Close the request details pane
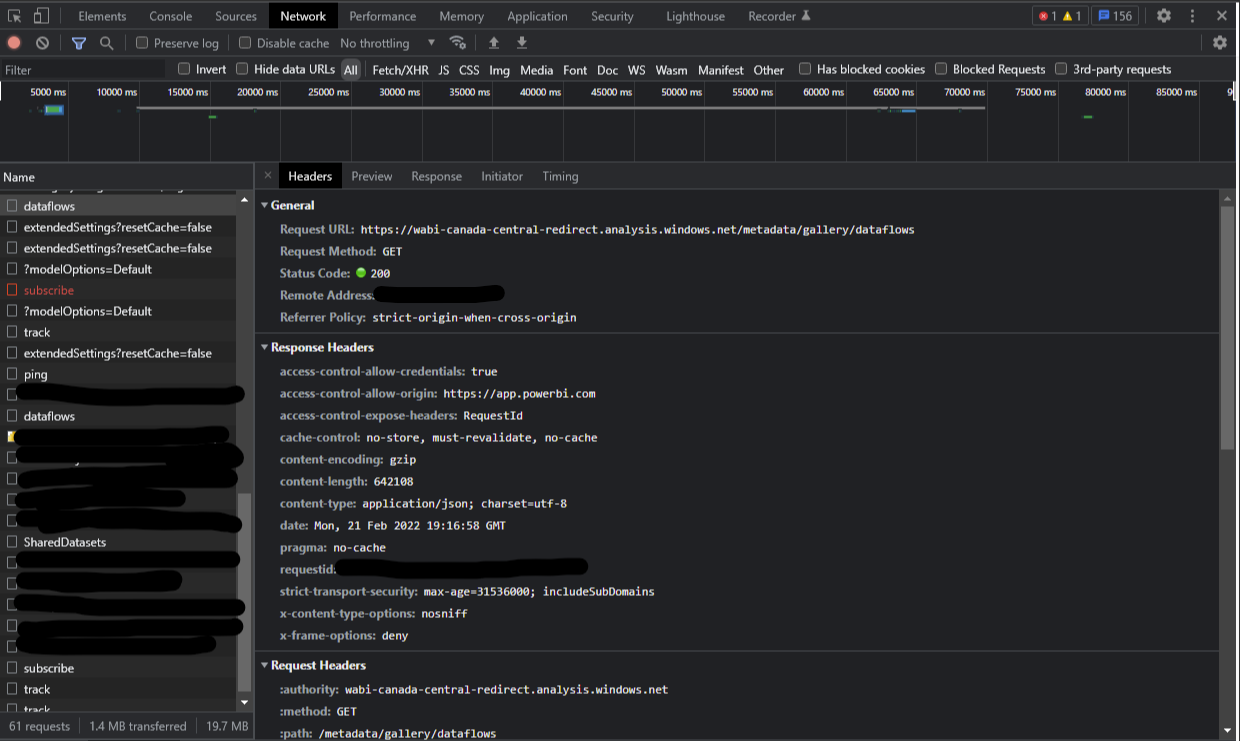Image resolution: width=1240 pixels, height=742 pixels. pyautogui.click(x=268, y=176)
